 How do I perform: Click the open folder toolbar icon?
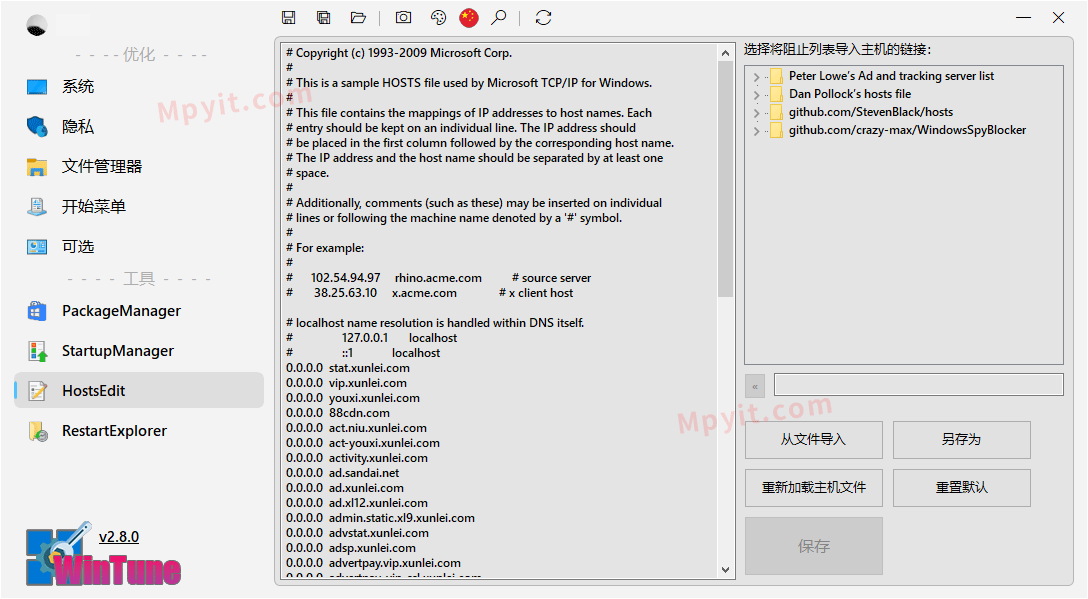pos(358,18)
